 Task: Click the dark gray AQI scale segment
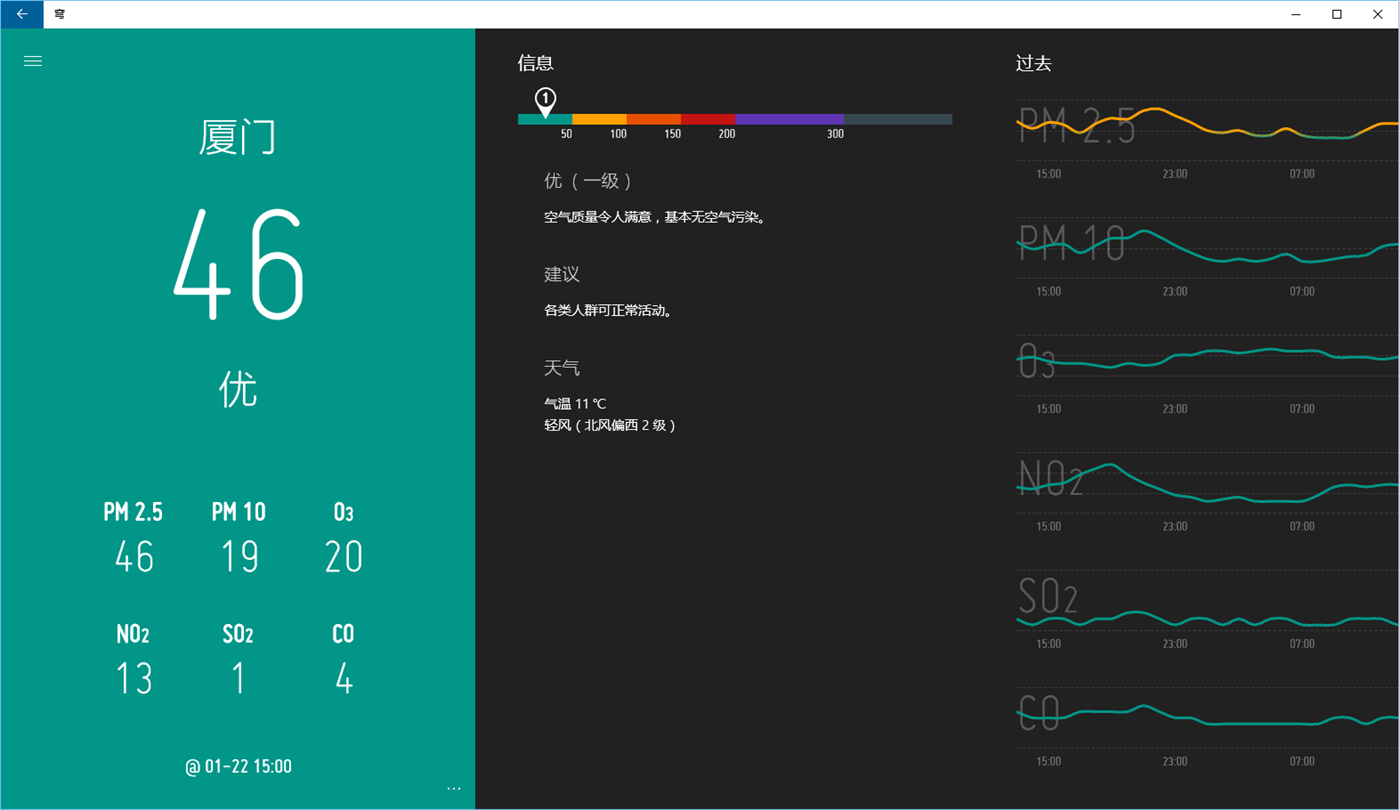(898, 119)
